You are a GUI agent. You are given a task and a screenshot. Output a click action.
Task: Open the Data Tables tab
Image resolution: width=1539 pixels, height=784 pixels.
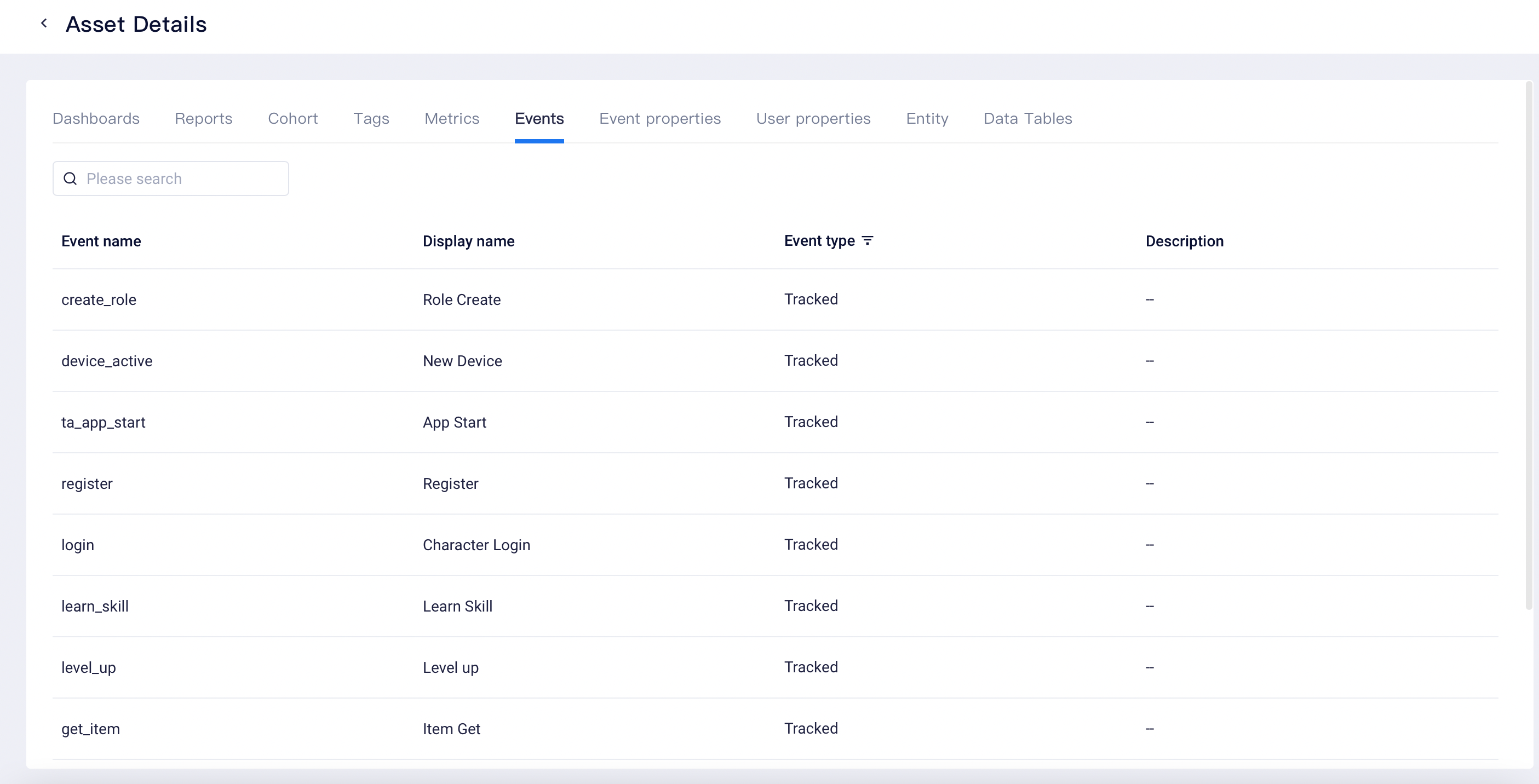pyautogui.click(x=1028, y=118)
